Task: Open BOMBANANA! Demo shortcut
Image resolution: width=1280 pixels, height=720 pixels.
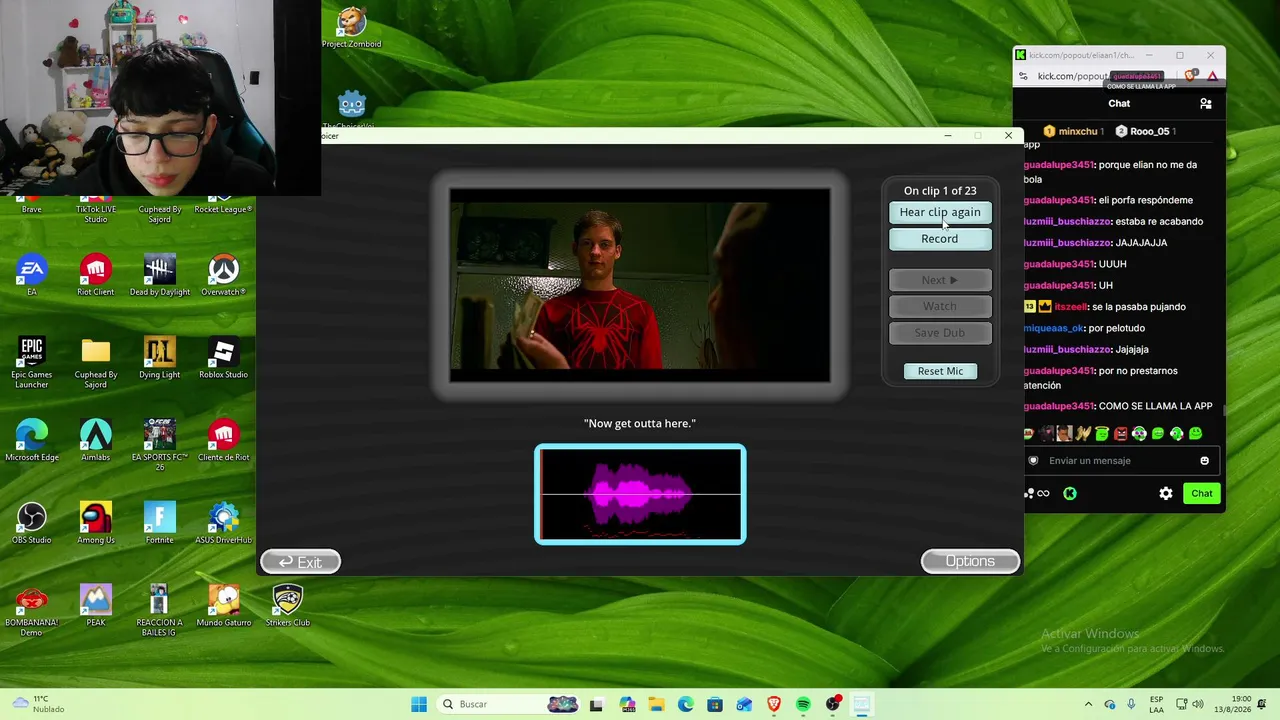Action: [x=32, y=611]
